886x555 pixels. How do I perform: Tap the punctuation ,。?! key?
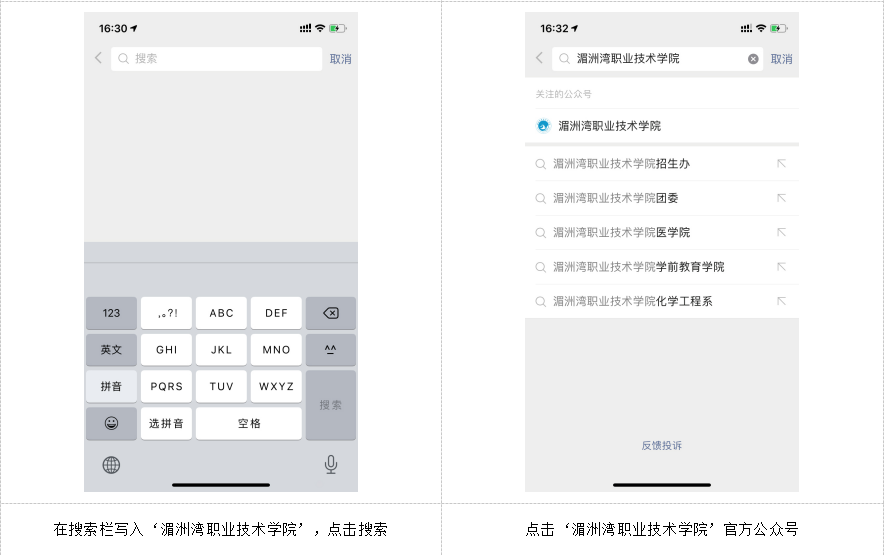pyautogui.click(x=167, y=313)
